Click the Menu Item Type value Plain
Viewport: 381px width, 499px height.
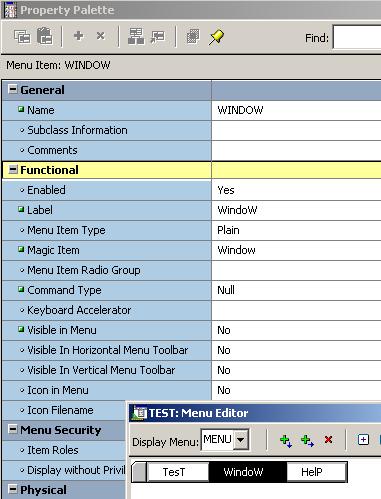[228, 230]
